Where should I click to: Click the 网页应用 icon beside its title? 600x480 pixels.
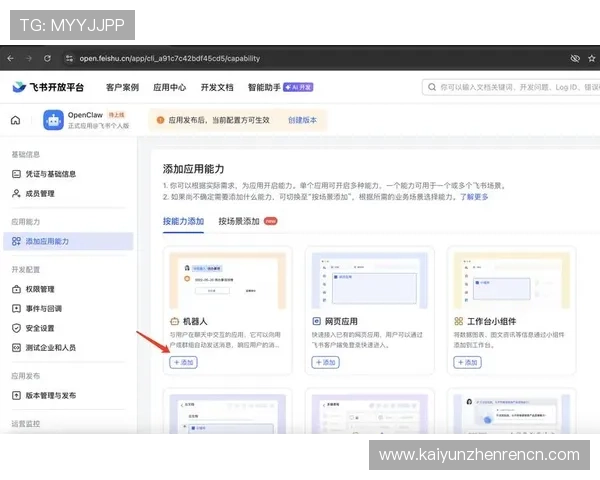click(x=316, y=321)
